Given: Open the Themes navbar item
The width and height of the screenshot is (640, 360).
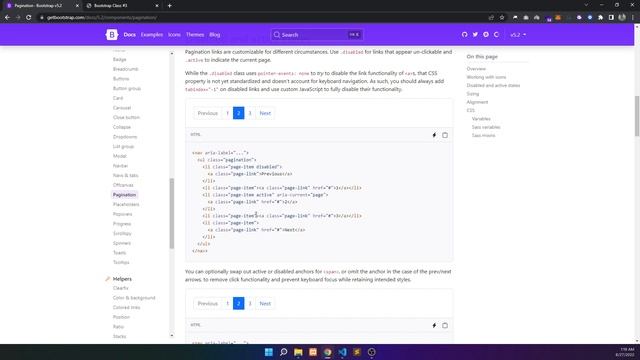Looking at the screenshot, I should pyautogui.click(x=195, y=35).
